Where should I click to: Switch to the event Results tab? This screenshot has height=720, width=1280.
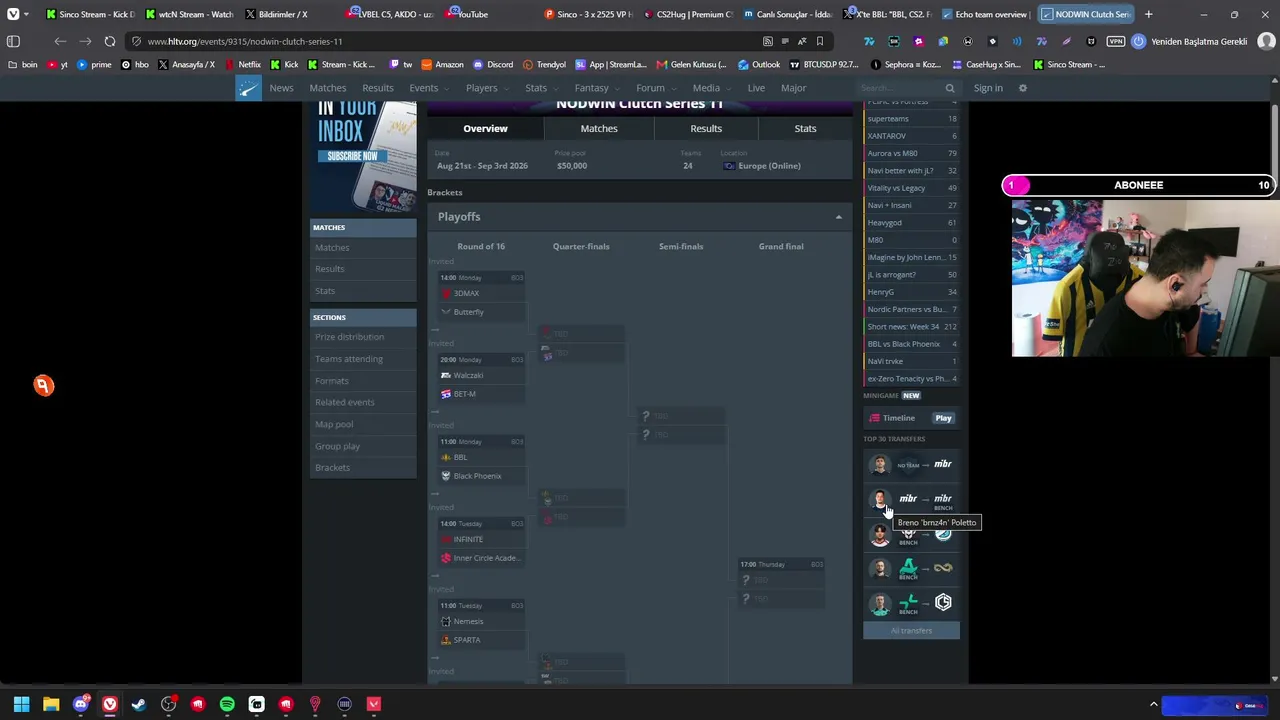pyautogui.click(x=706, y=128)
